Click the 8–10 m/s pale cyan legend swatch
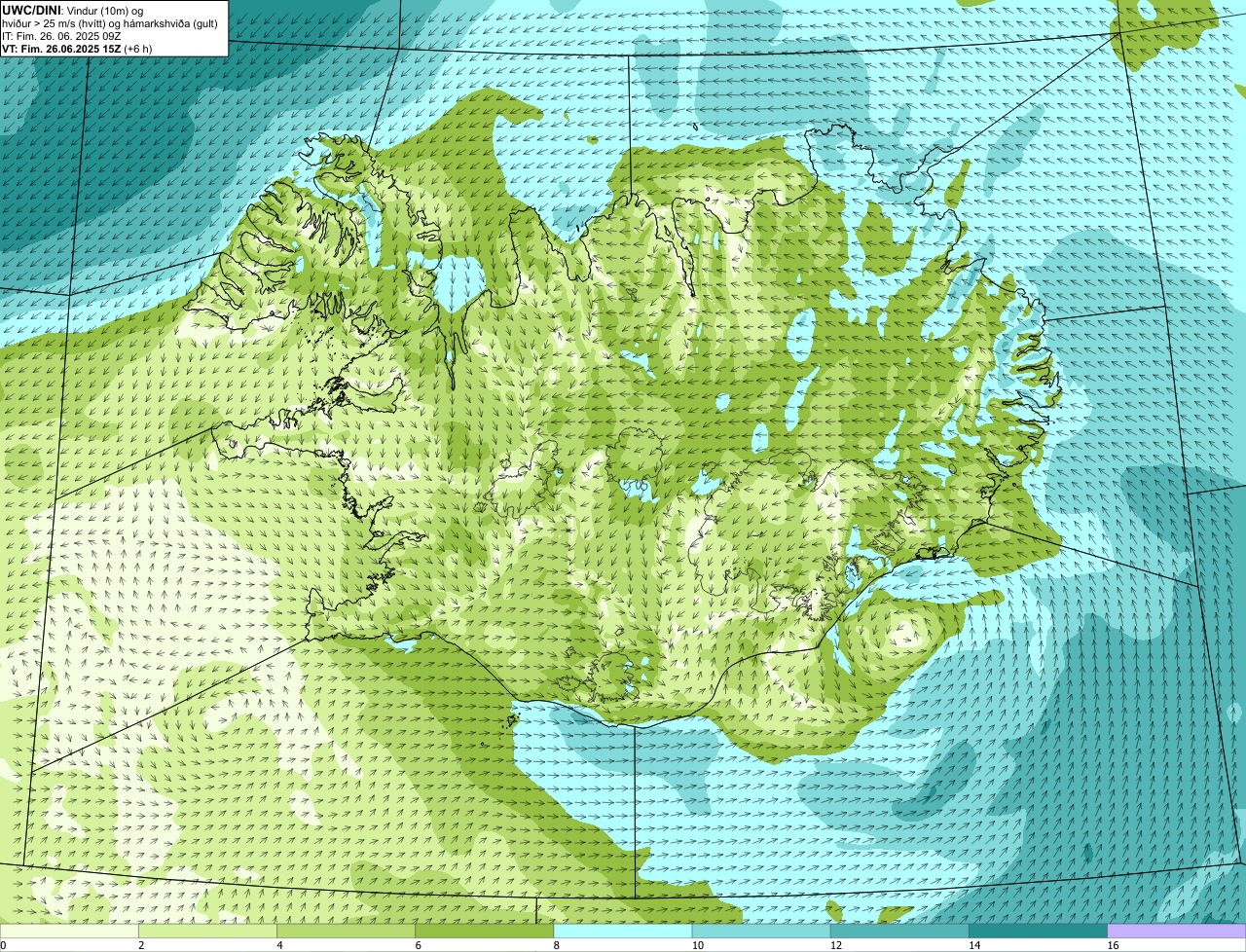The image size is (1246, 952). click(x=623, y=931)
